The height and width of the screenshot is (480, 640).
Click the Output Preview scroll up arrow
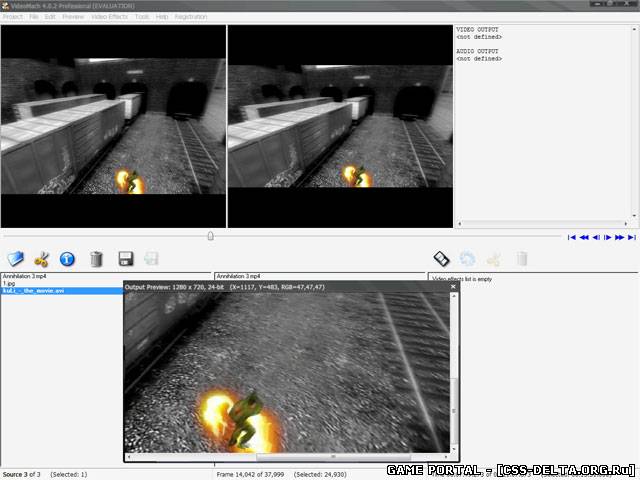[453, 296]
